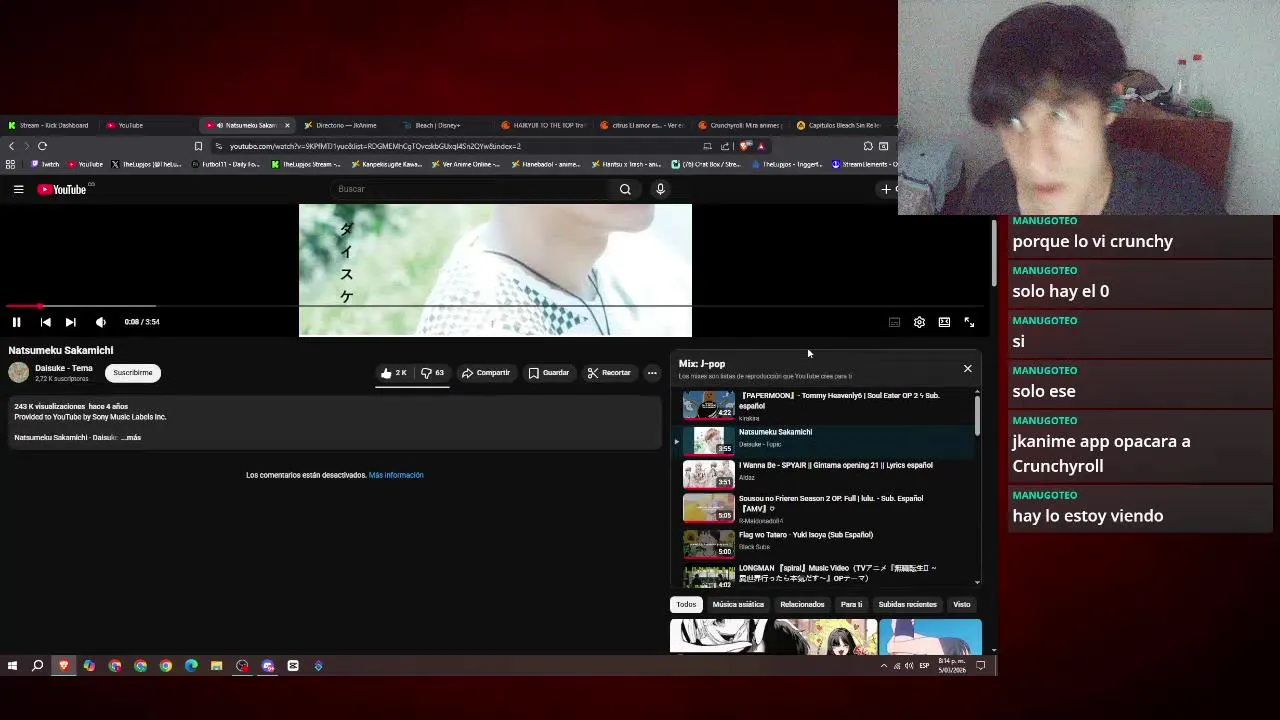Open the Futbol11 bookmark

[225, 164]
